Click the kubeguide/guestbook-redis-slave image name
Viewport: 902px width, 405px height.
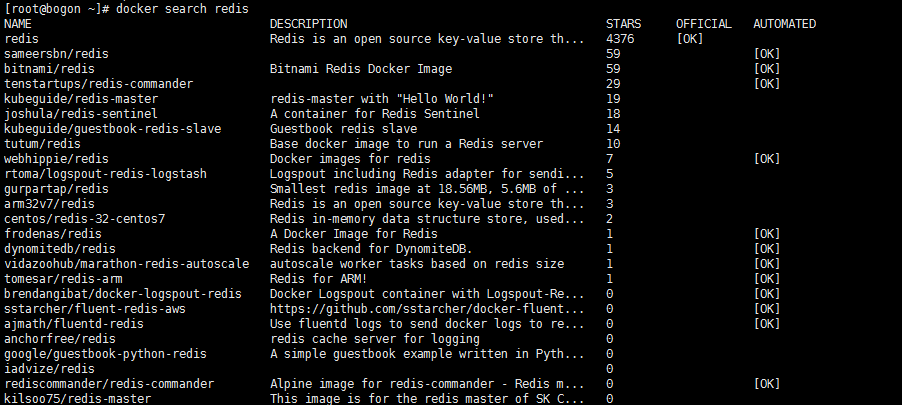pos(112,128)
